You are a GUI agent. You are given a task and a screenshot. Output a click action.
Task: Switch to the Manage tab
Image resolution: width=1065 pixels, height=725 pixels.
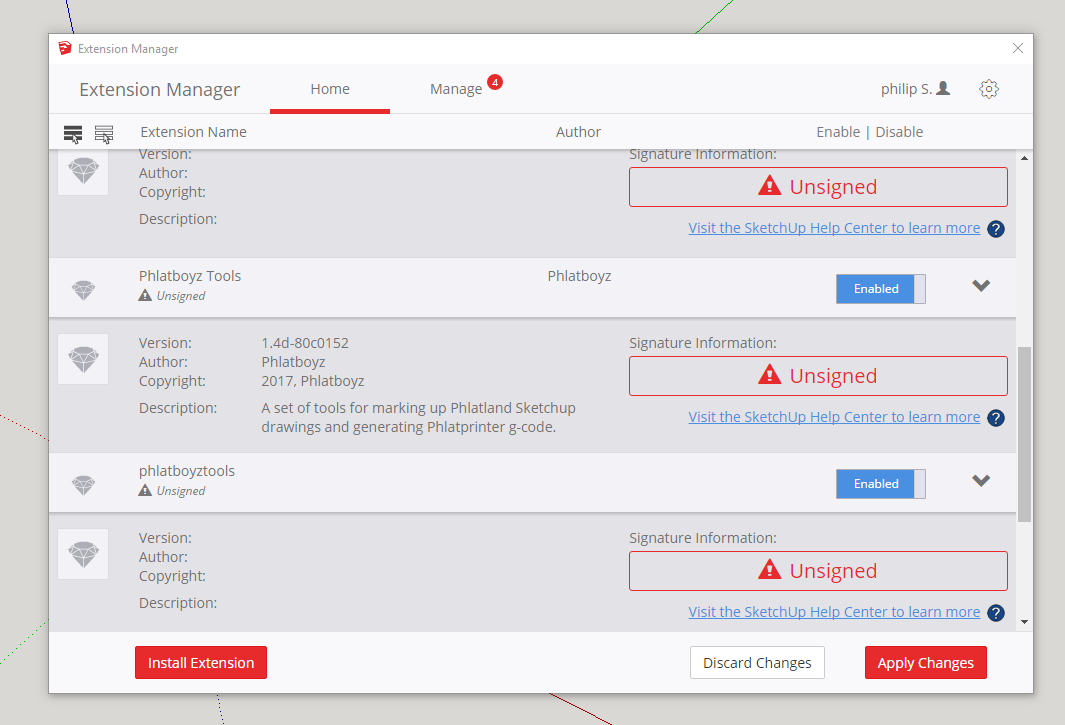pos(456,89)
